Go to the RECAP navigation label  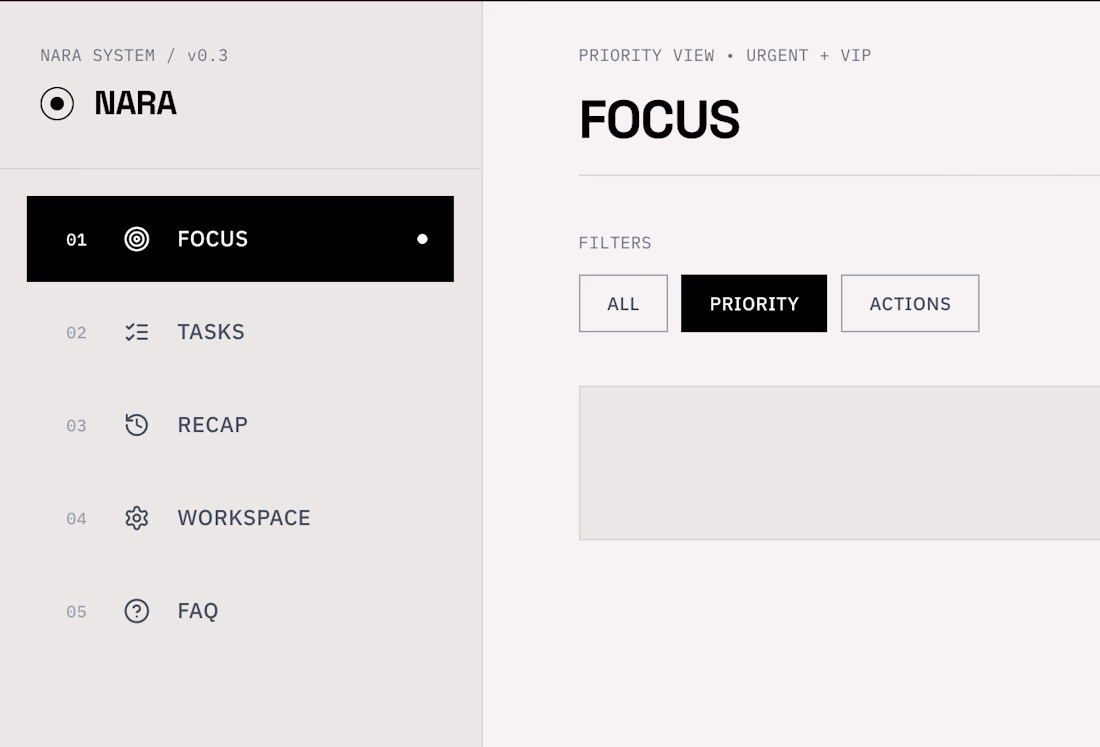tap(213, 425)
